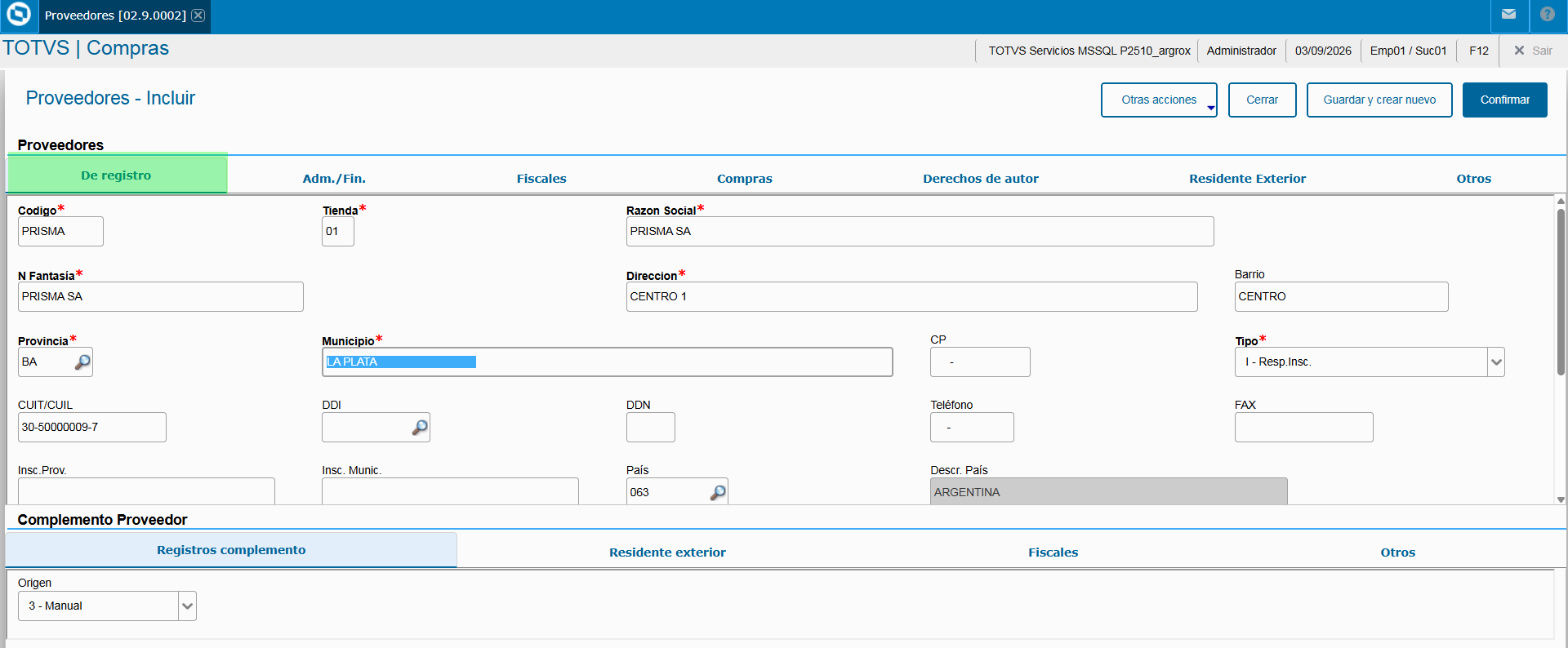Expand the Tipo dropdown arrow
The image size is (1568, 648).
point(1496,362)
